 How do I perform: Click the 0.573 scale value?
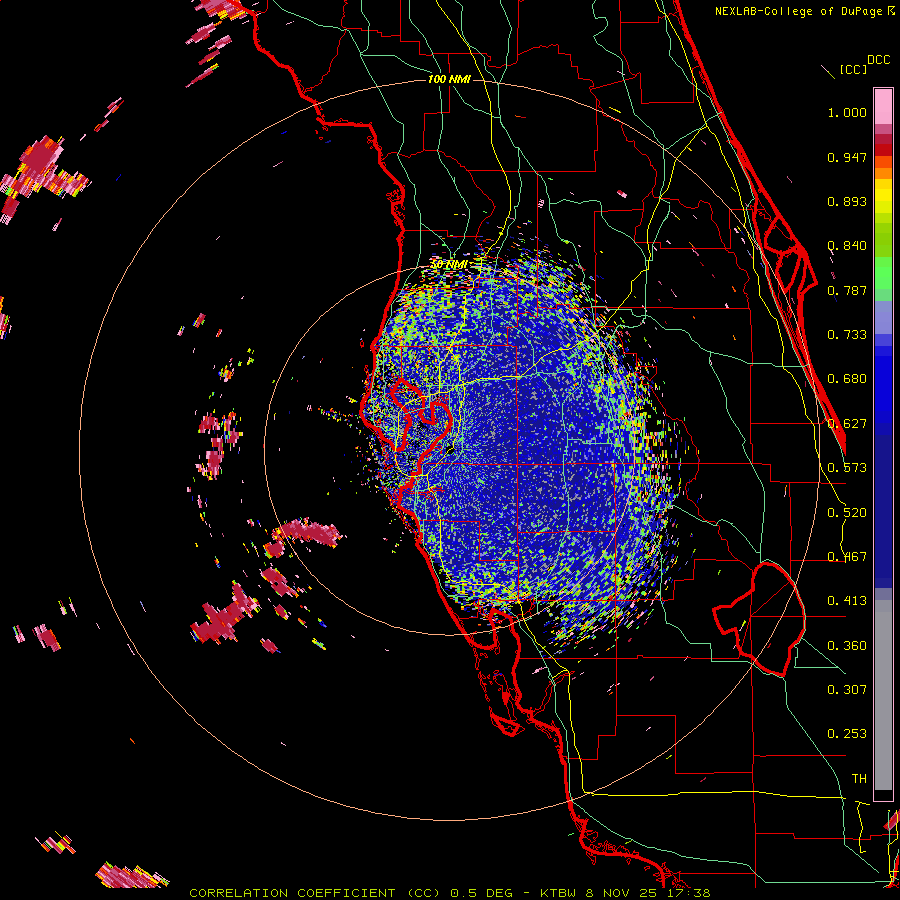pos(847,468)
